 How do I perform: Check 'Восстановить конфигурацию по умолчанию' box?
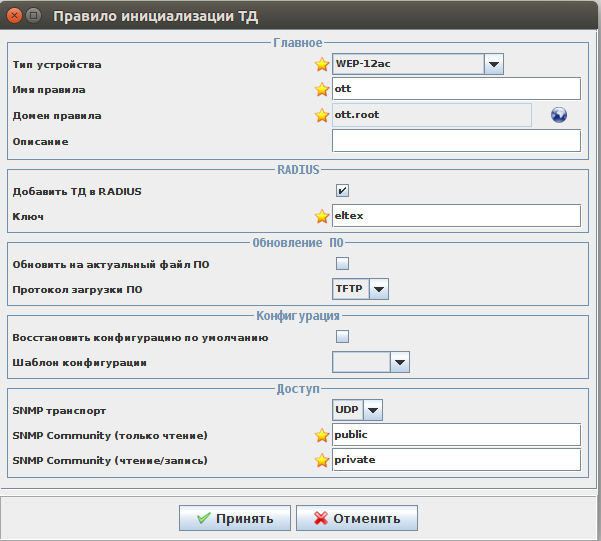(342, 337)
